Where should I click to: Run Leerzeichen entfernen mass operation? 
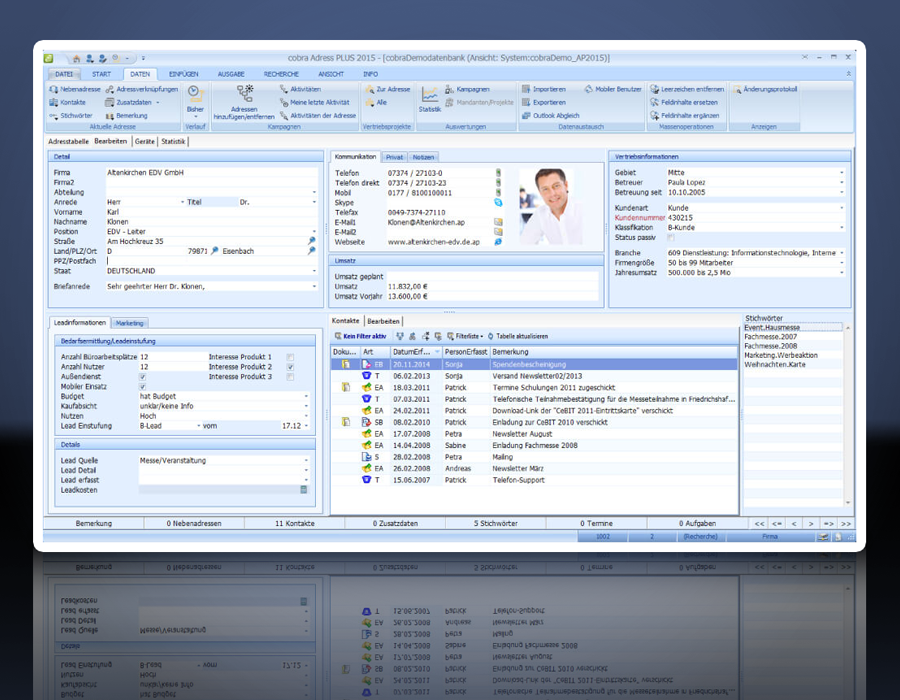pyautogui.click(x=687, y=90)
